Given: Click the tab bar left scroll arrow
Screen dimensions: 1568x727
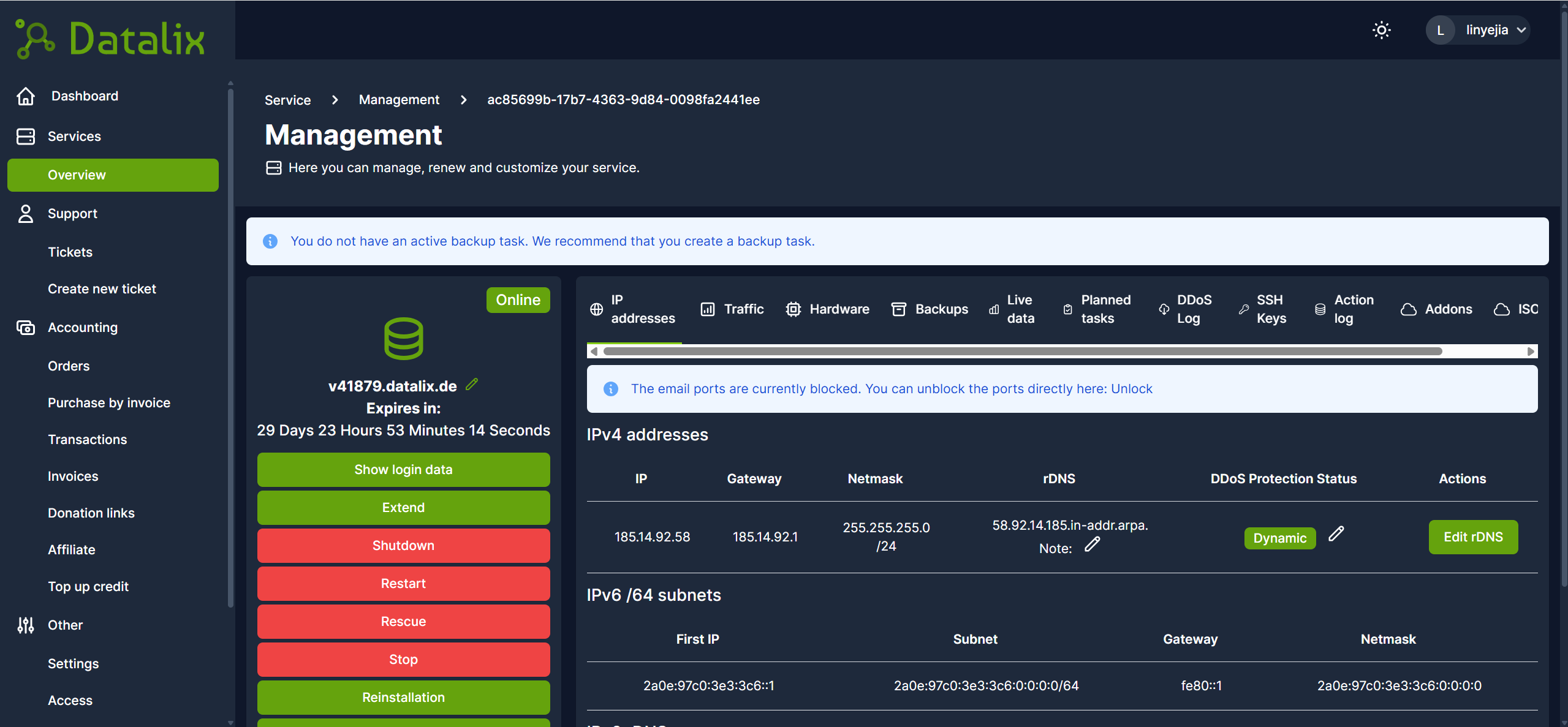Looking at the screenshot, I should click(593, 352).
